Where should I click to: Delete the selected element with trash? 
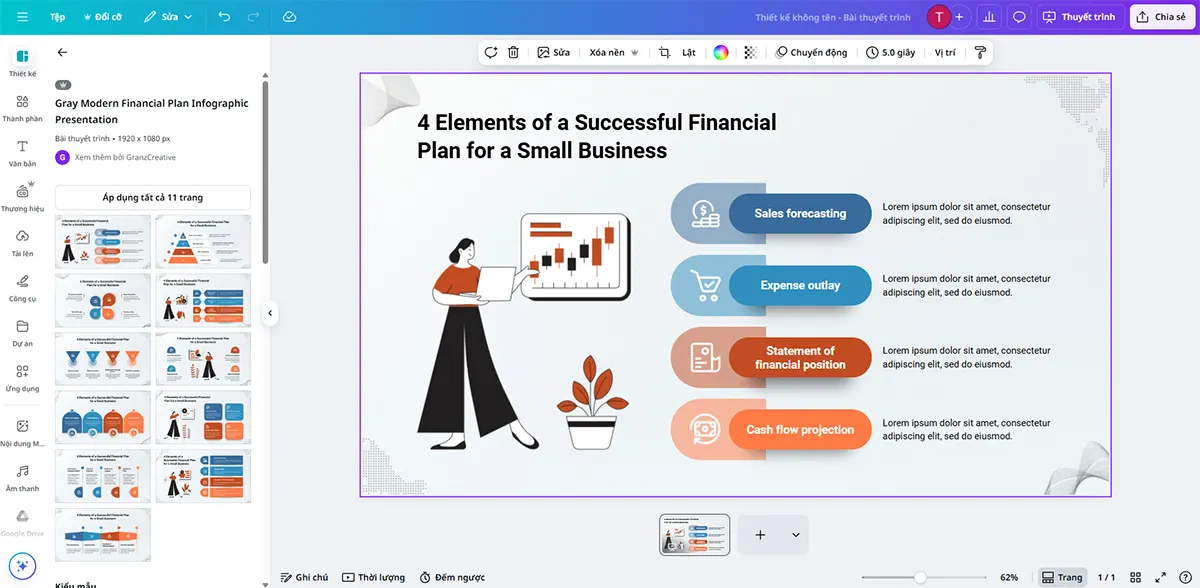(513, 52)
